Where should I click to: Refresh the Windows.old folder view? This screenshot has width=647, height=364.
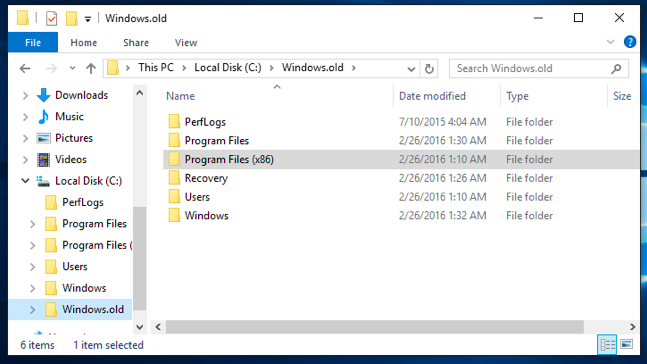point(429,69)
